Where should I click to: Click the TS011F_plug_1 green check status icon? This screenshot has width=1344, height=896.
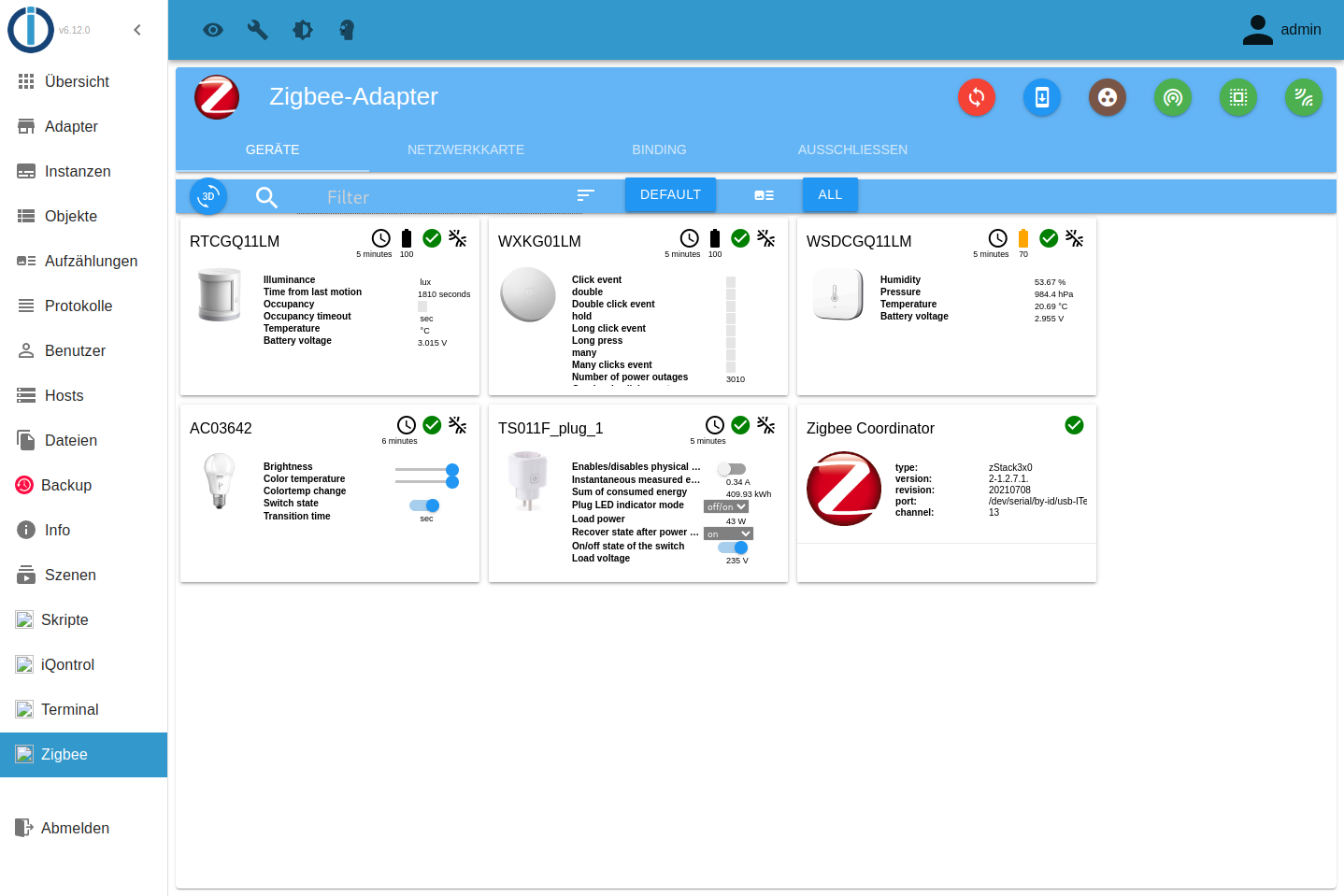(x=740, y=425)
